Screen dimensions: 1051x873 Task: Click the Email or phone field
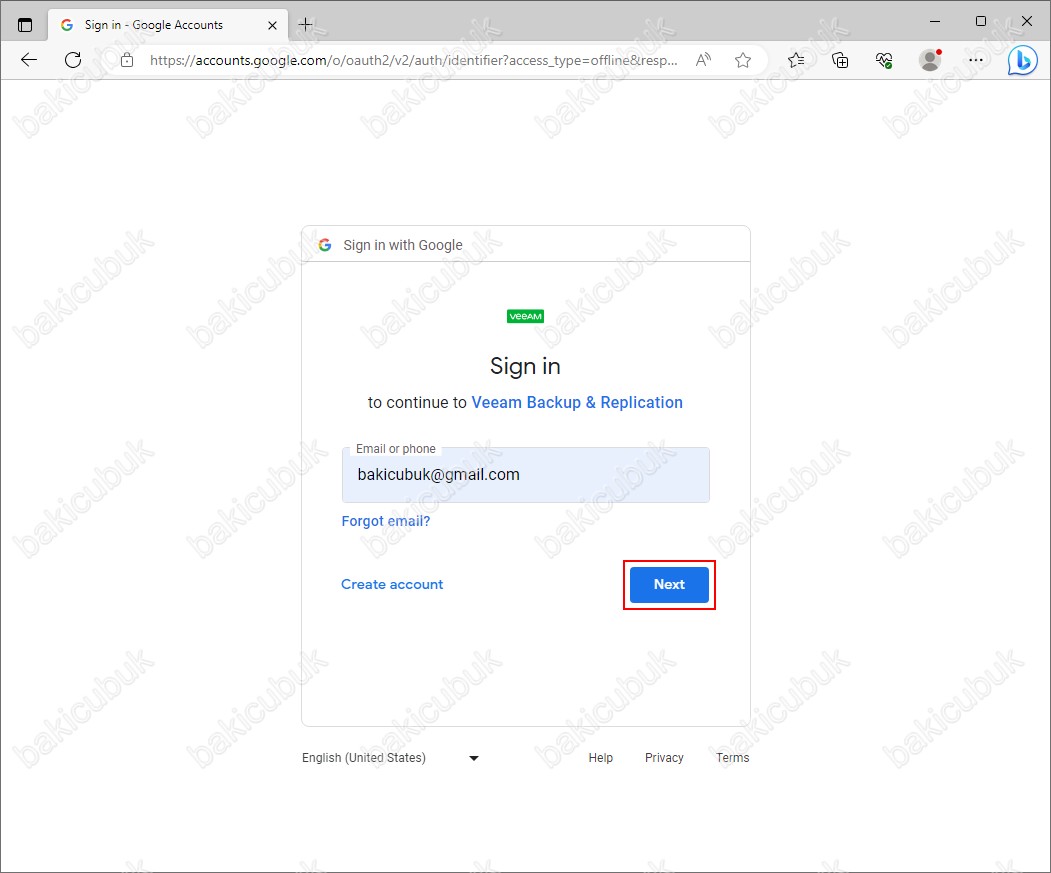[526, 475]
